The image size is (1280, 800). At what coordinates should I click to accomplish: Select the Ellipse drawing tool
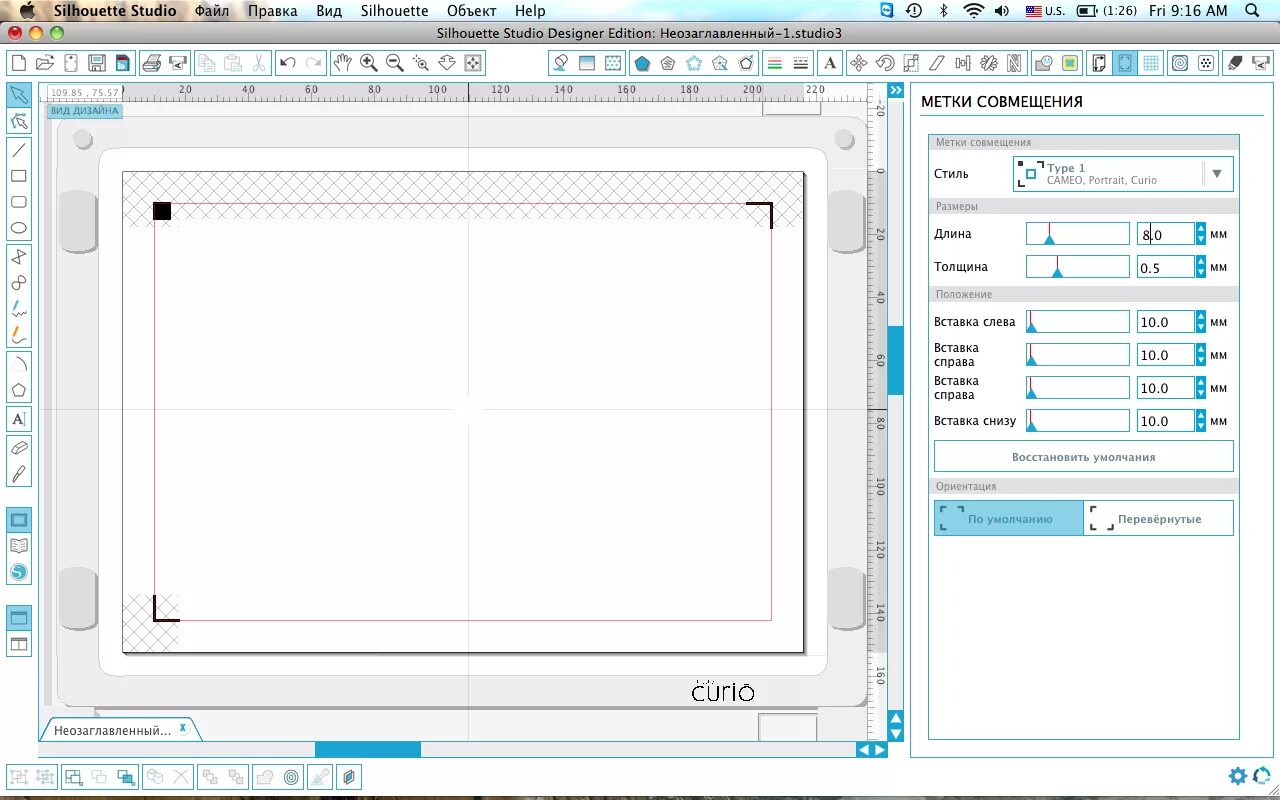click(18, 228)
